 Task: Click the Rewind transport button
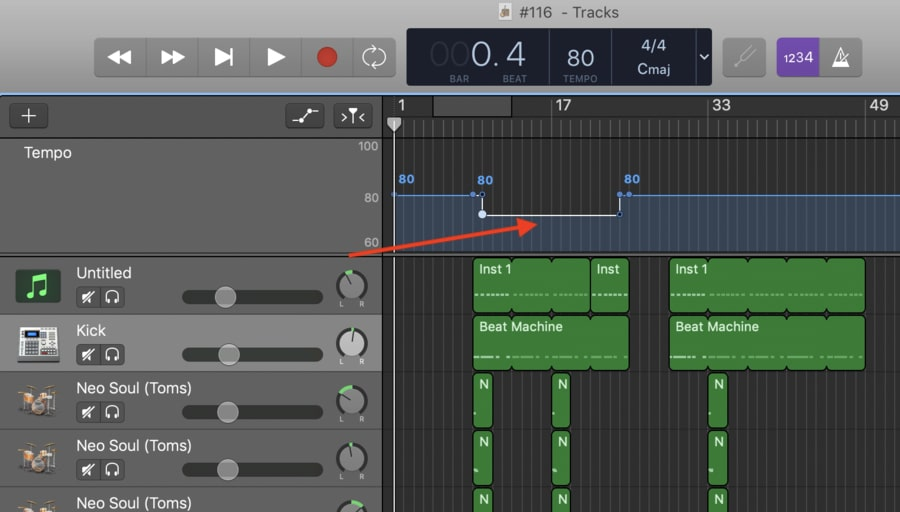[120, 57]
